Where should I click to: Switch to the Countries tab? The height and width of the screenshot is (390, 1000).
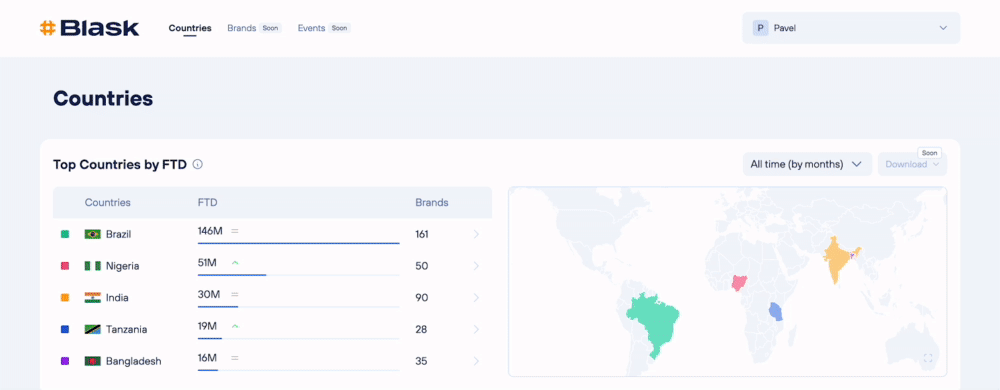(x=190, y=28)
